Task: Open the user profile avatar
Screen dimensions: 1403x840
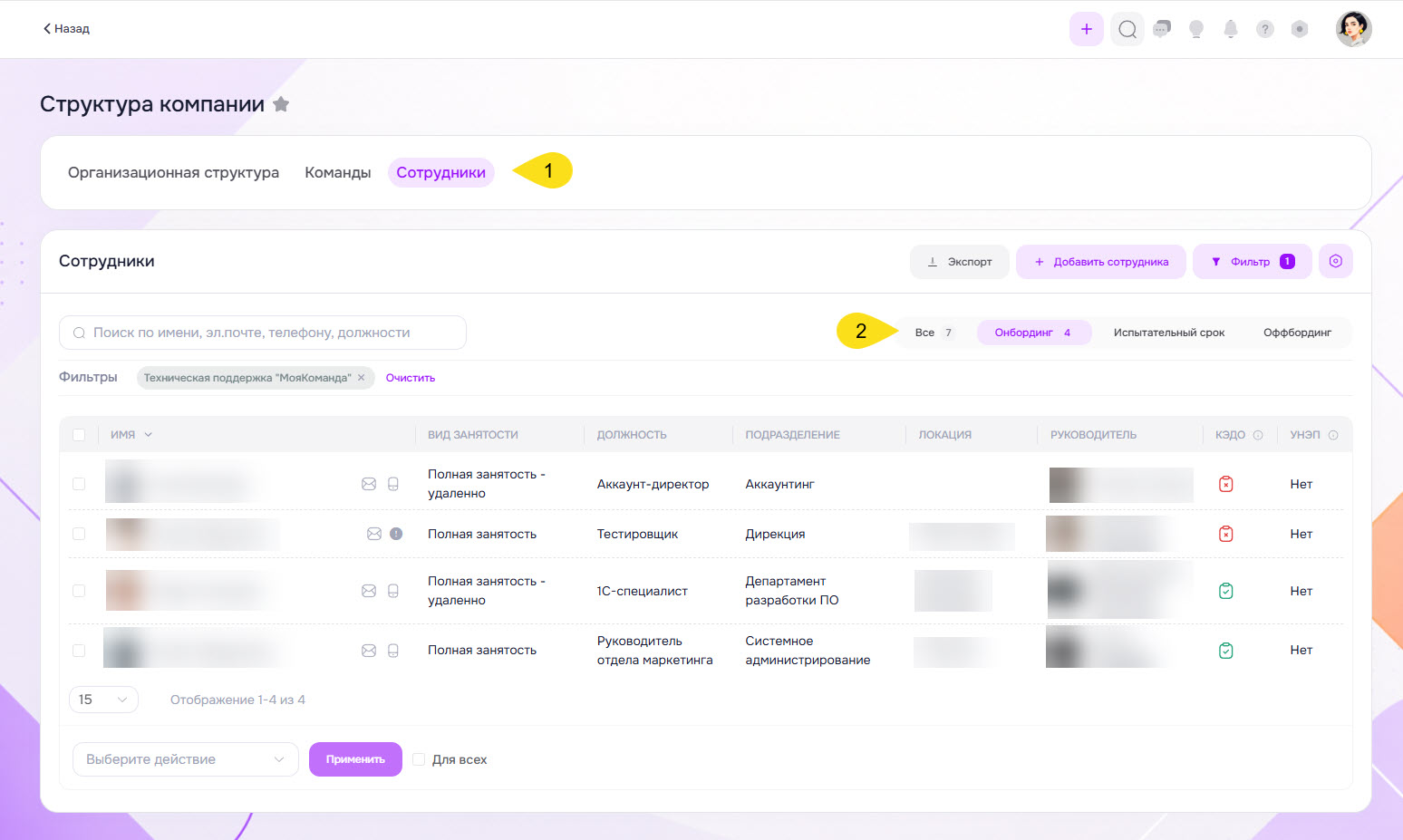Action: click(x=1353, y=29)
